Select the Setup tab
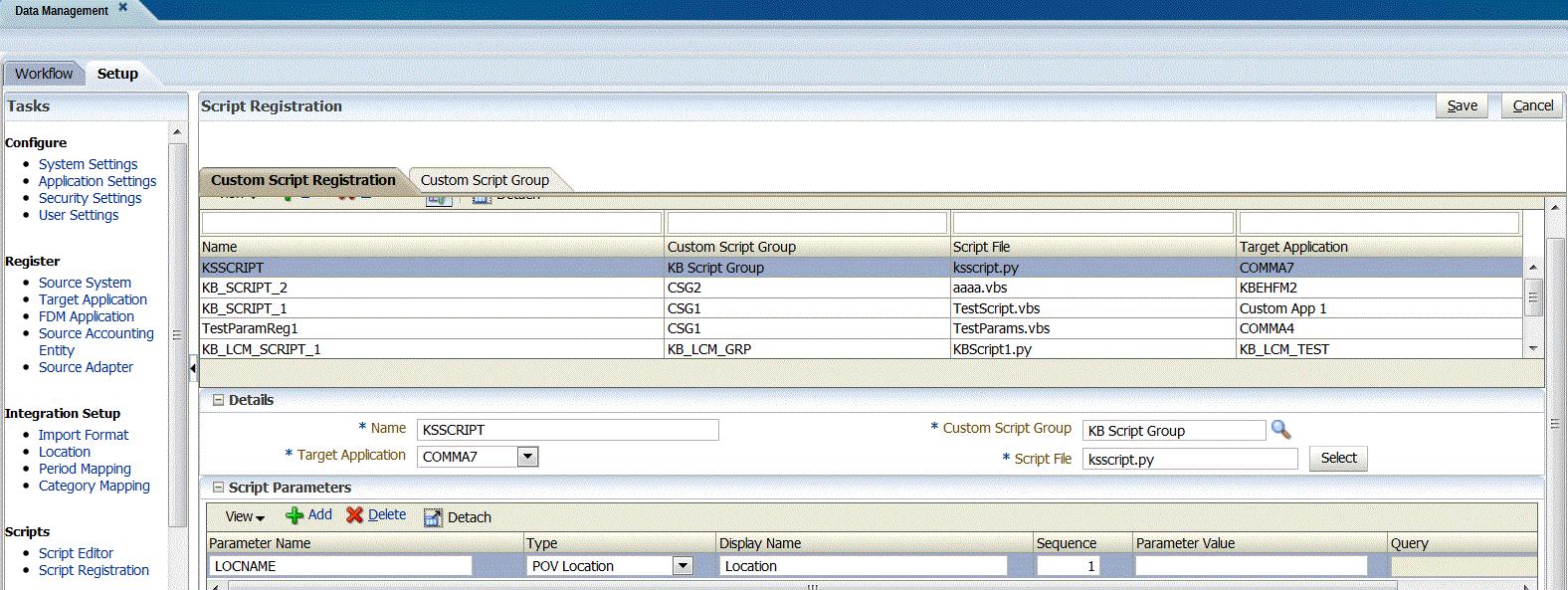 [117, 74]
